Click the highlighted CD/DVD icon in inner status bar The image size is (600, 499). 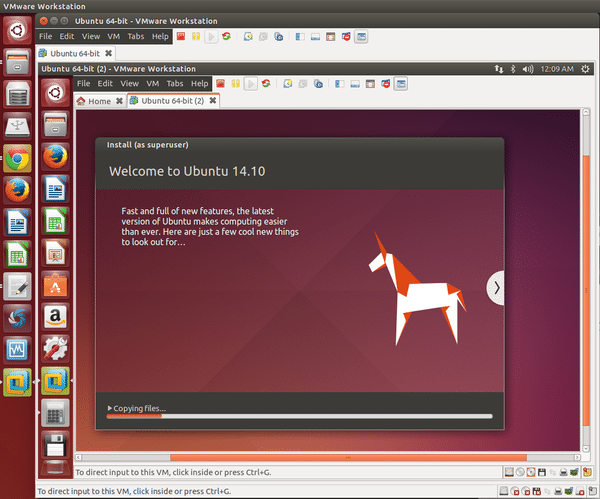531,472
